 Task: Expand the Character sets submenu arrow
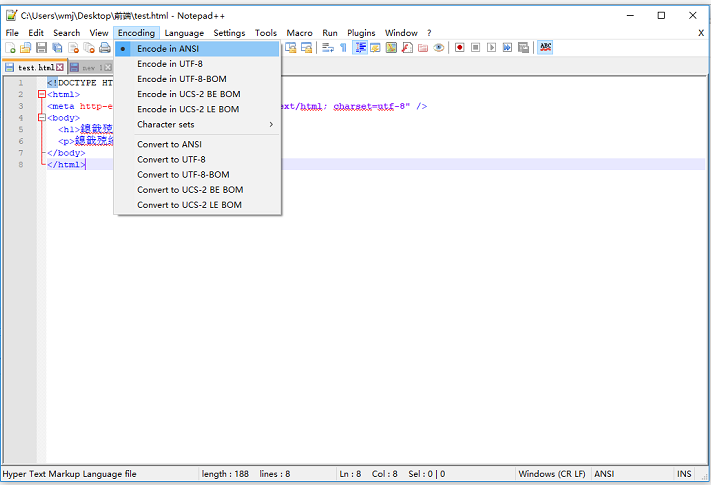click(271, 125)
